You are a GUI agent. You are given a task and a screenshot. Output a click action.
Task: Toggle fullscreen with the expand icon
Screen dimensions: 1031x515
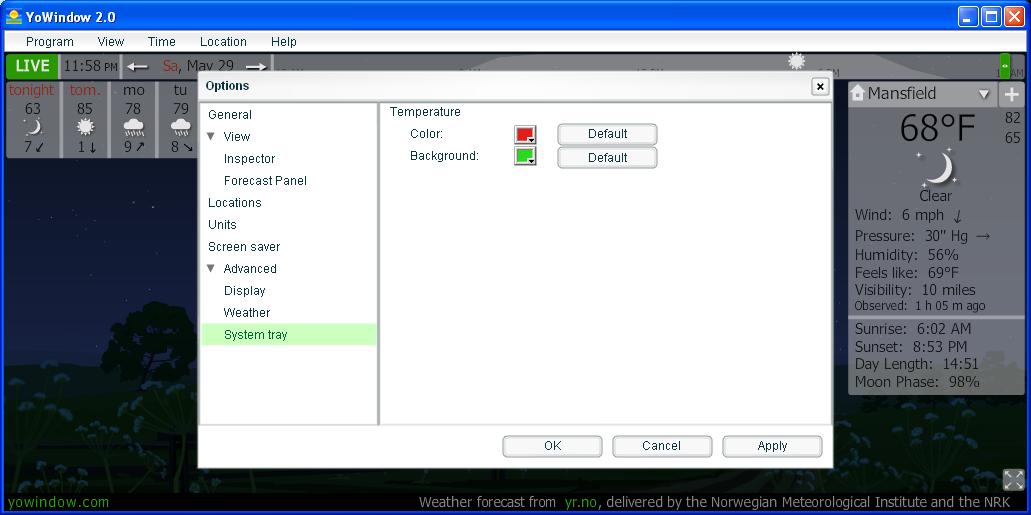tap(1013, 479)
